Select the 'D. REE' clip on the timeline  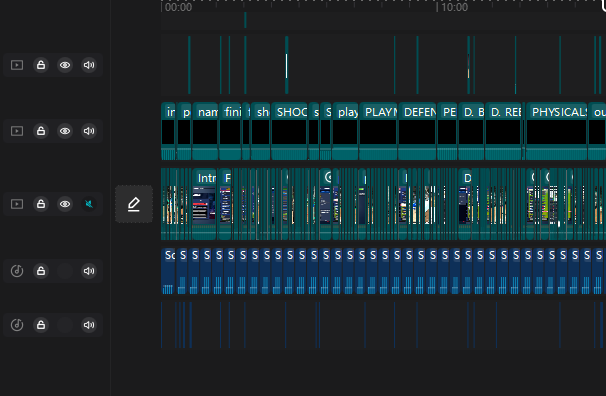point(503,131)
